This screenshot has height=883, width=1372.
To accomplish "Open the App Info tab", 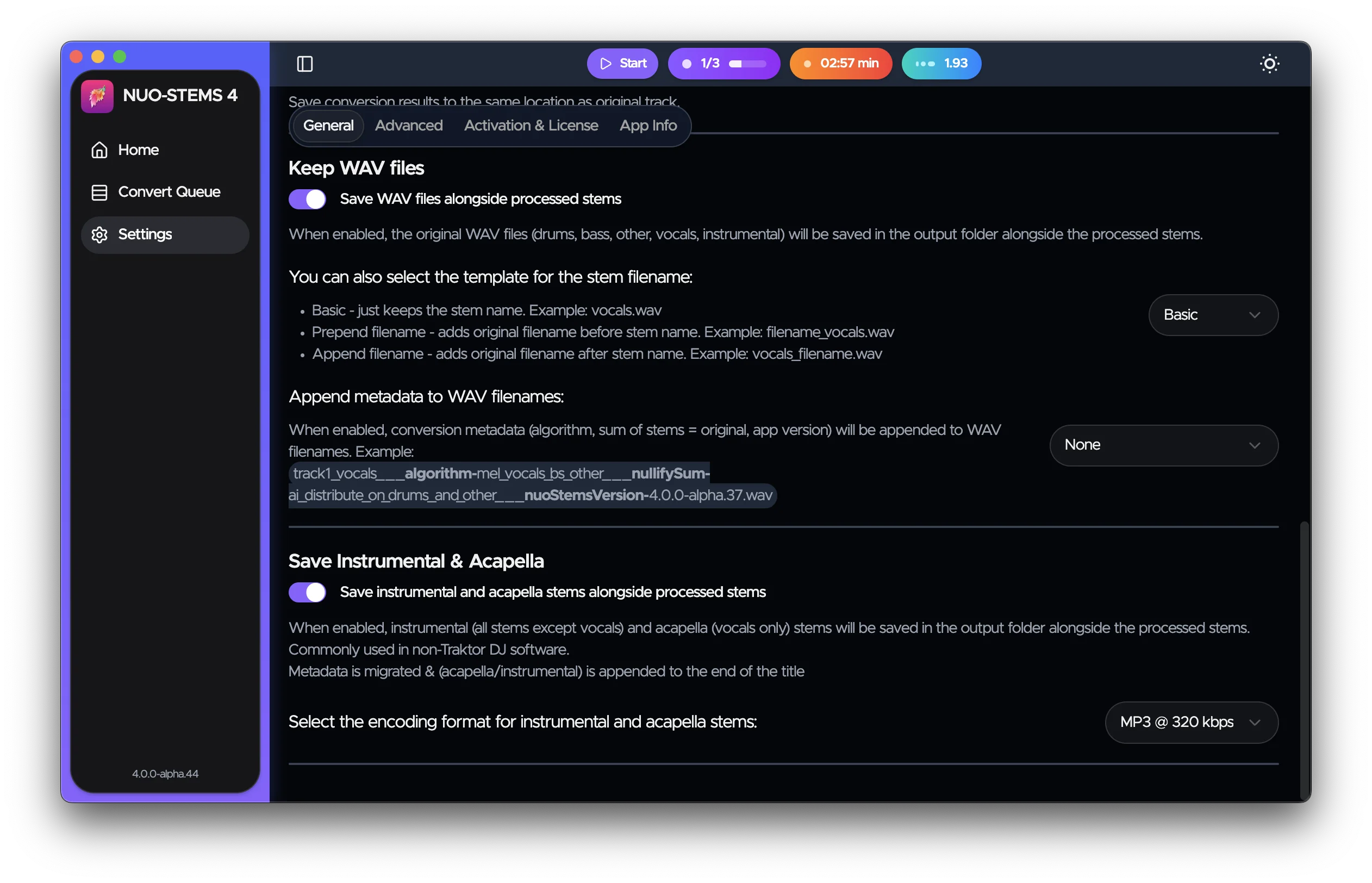I will point(647,126).
